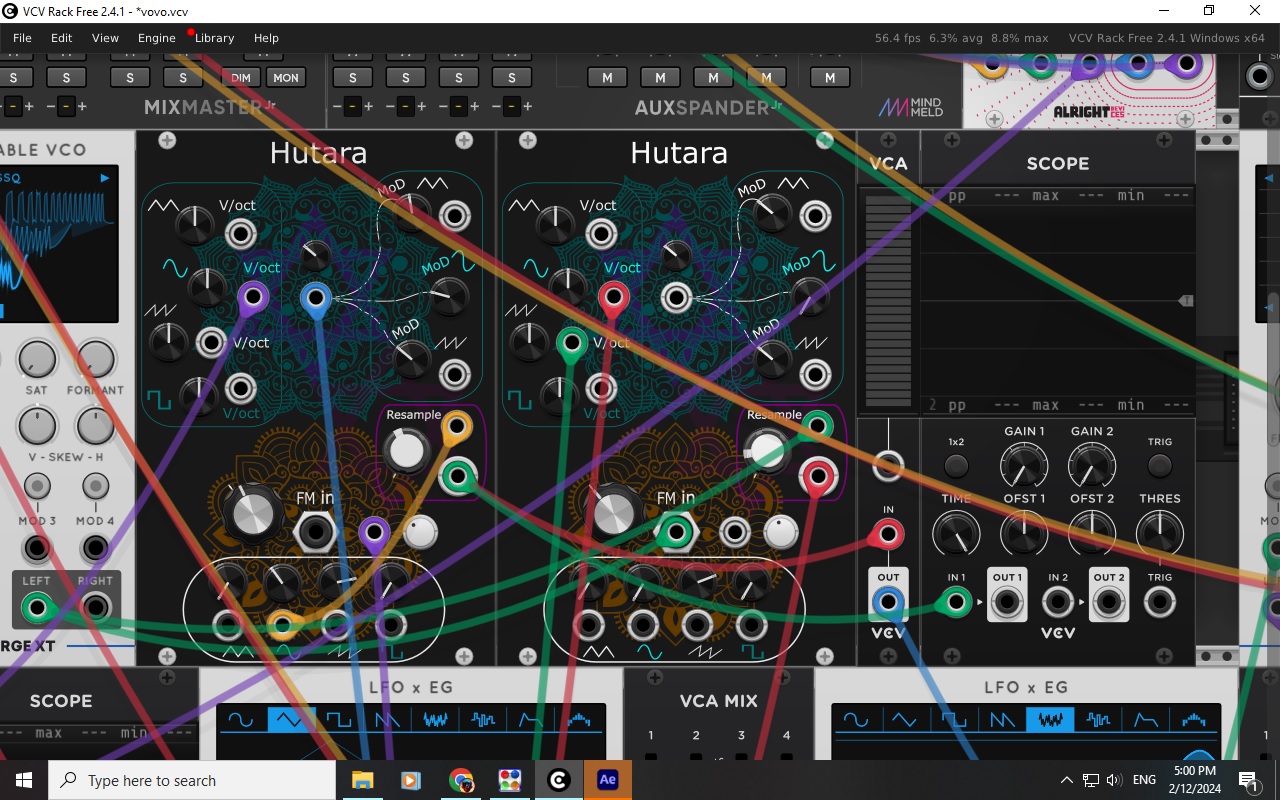Screen dimensions: 1280x800
Task: Open File Explorer from the taskbar
Action: [x=362, y=780]
